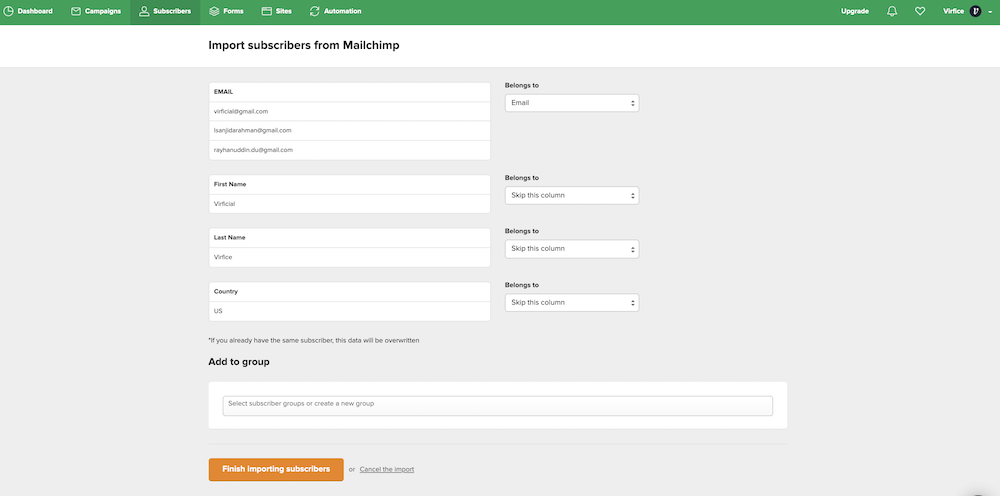Image resolution: width=1000 pixels, height=496 pixels.
Task: Click the Country column header
Action: [349, 291]
